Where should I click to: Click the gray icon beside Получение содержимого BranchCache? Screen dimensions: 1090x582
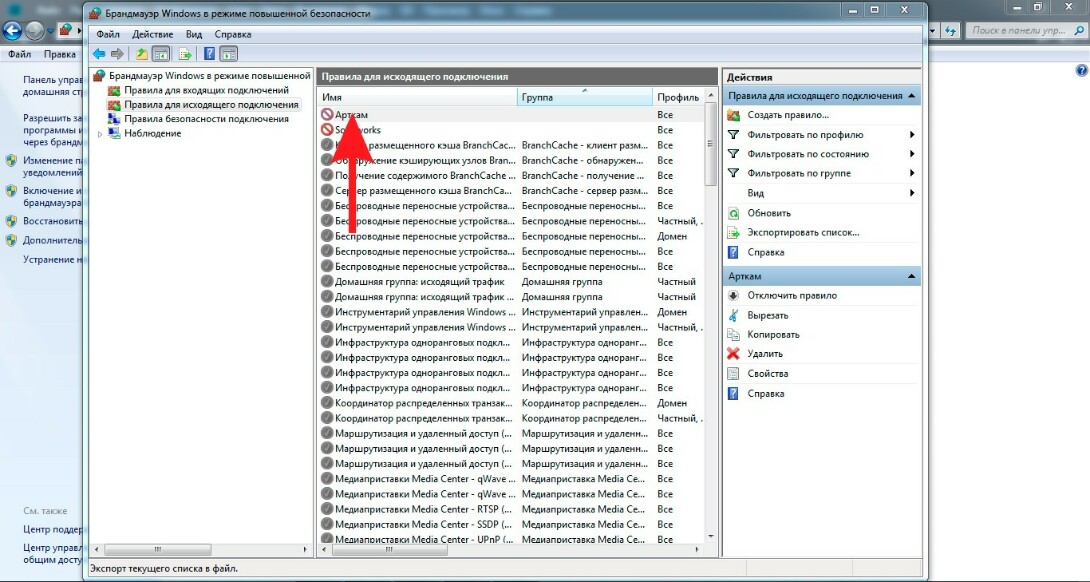tap(327, 175)
